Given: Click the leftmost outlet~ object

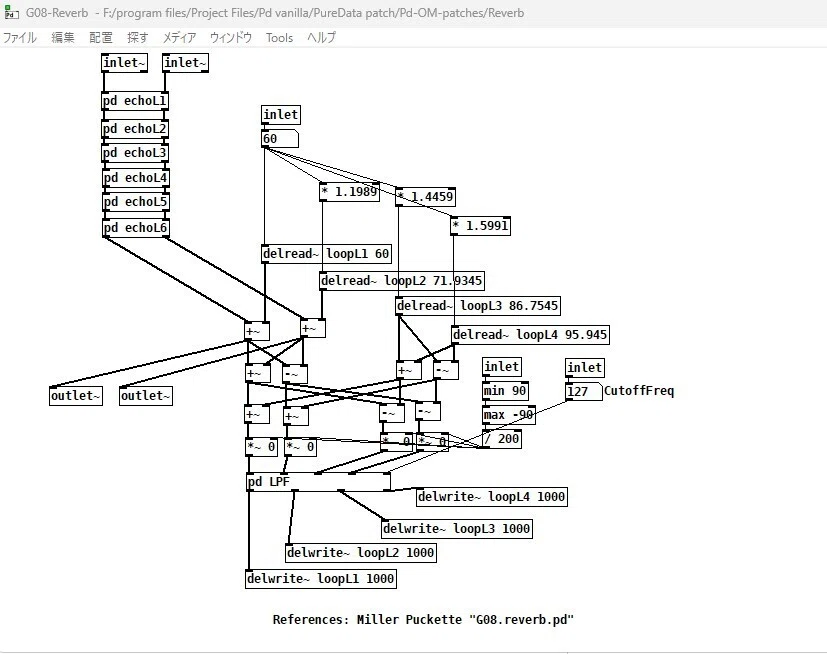Looking at the screenshot, I should click(76, 396).
